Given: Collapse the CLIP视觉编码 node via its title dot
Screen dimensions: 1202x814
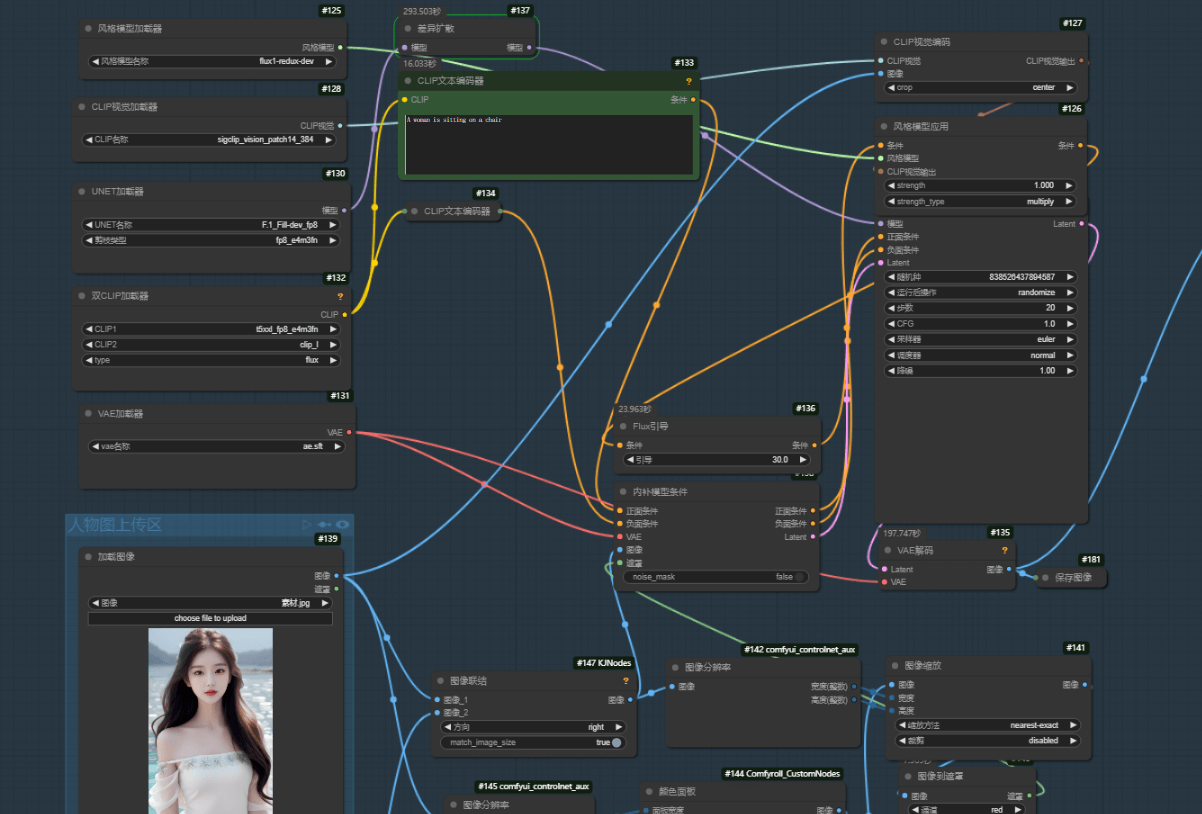Looking at the screenshot, I should point(884,42).
